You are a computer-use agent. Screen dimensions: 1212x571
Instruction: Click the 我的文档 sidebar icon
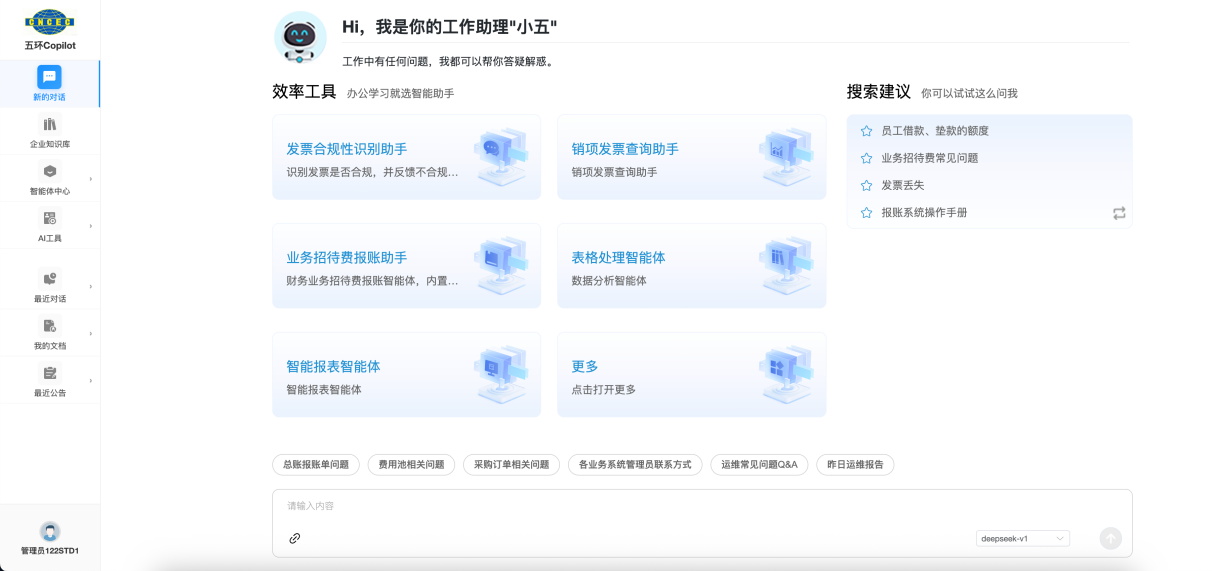(49, 326)
